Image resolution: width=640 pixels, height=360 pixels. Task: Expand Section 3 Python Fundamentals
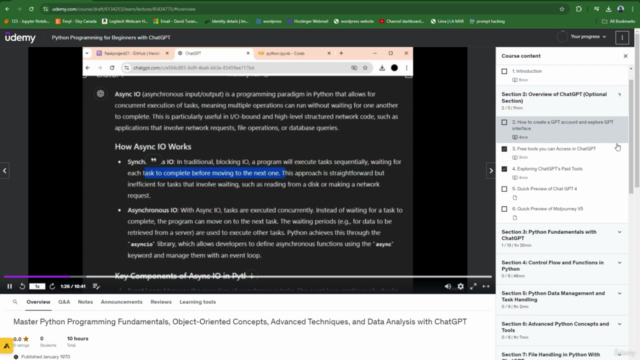pos(620,232)
